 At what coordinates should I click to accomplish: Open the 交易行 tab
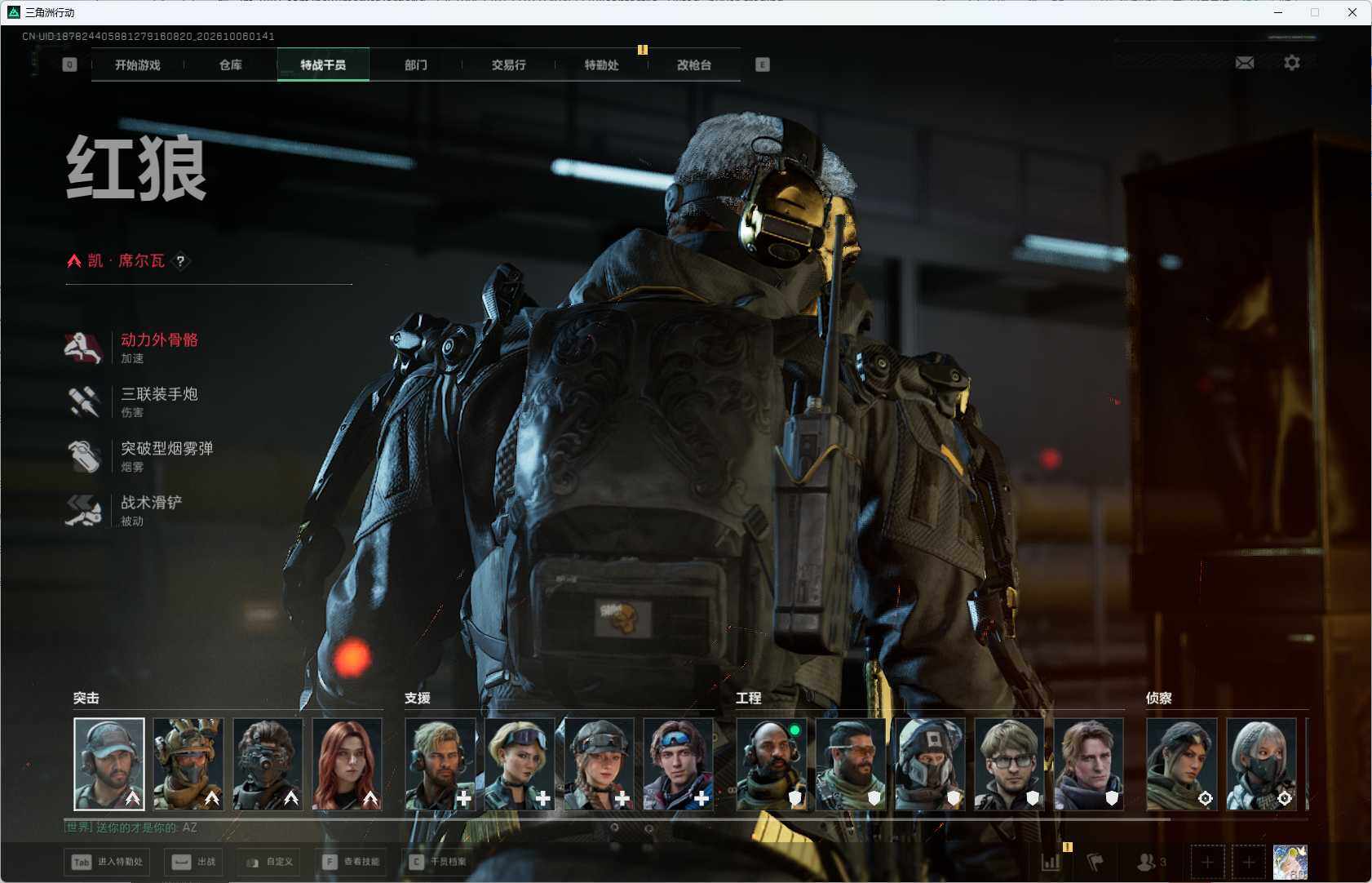click(x=509, y=64)
